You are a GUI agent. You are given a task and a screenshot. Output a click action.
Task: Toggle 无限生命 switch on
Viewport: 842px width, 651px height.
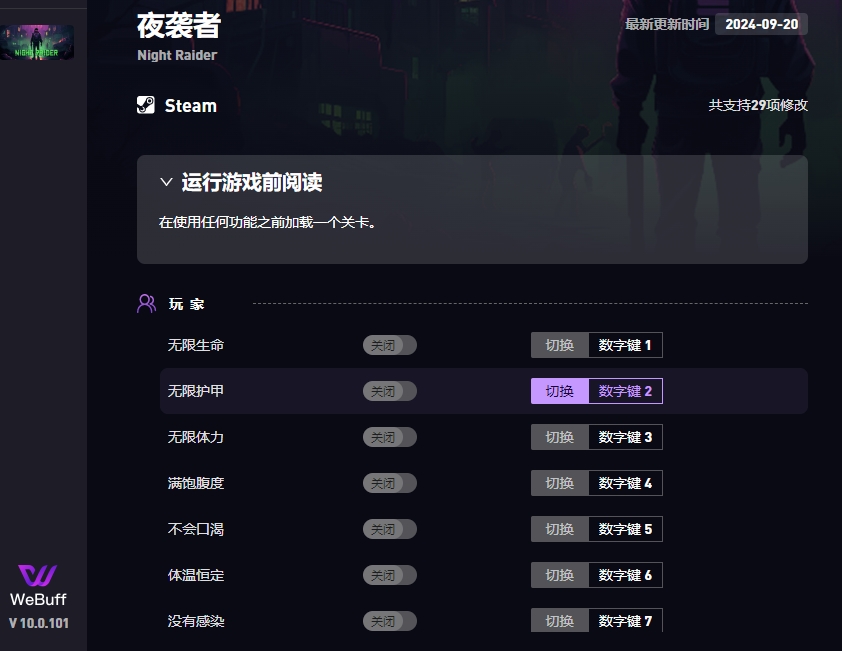390,345
